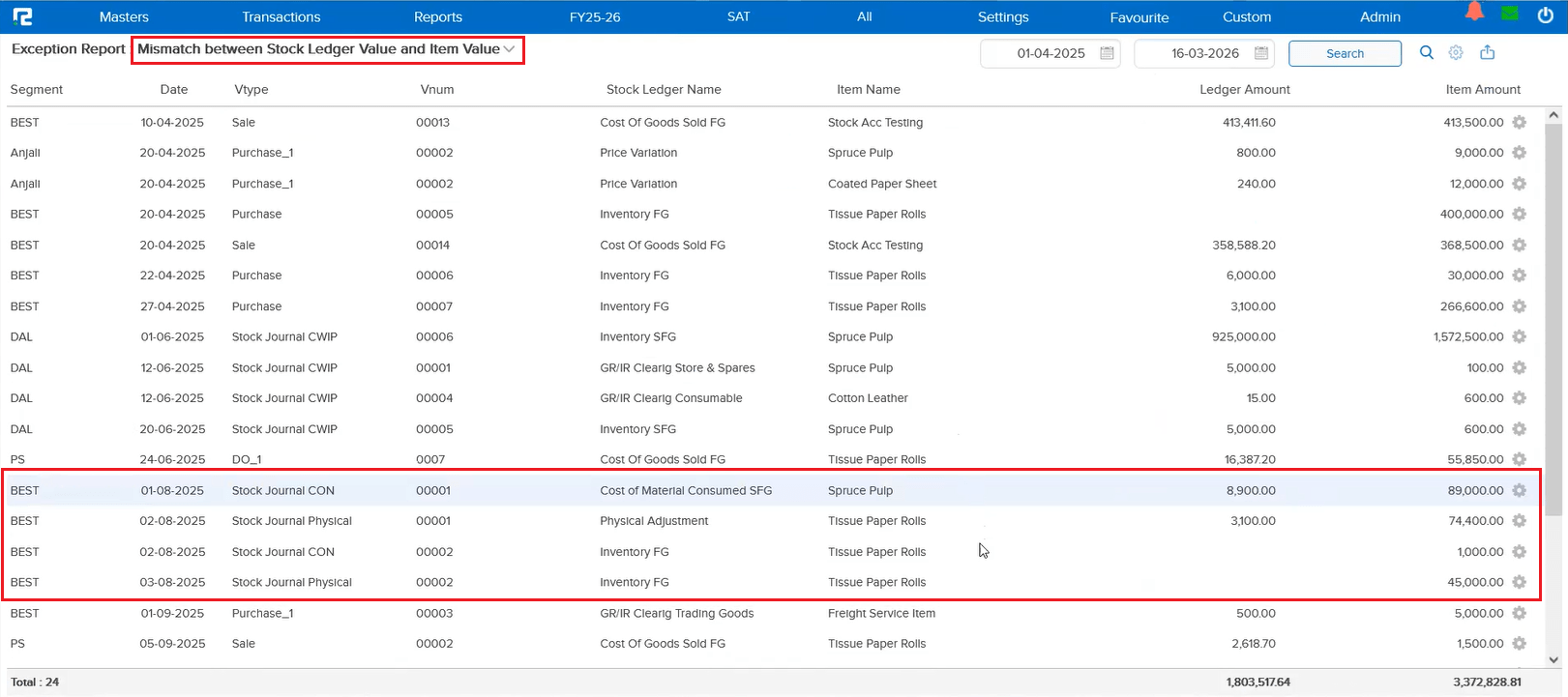The width and height of the screenshot is (1568, 697).
Task: Click gear icon on 30,000.00 row
Action: [x=1520, y=276]
